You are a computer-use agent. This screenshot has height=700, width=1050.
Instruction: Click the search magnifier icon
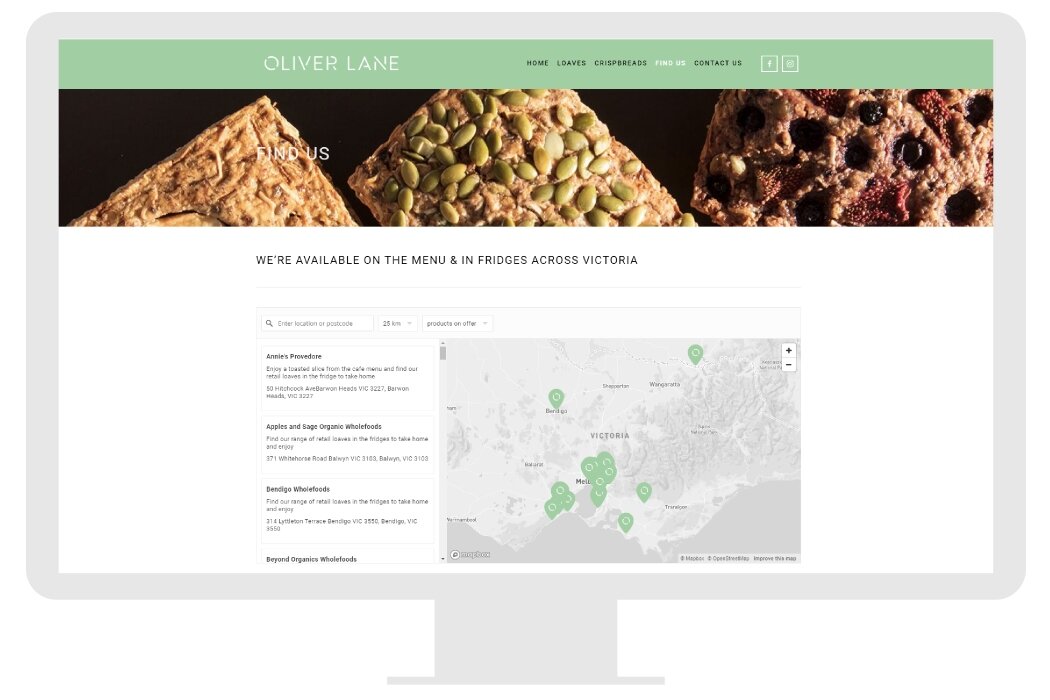(269, 324)
